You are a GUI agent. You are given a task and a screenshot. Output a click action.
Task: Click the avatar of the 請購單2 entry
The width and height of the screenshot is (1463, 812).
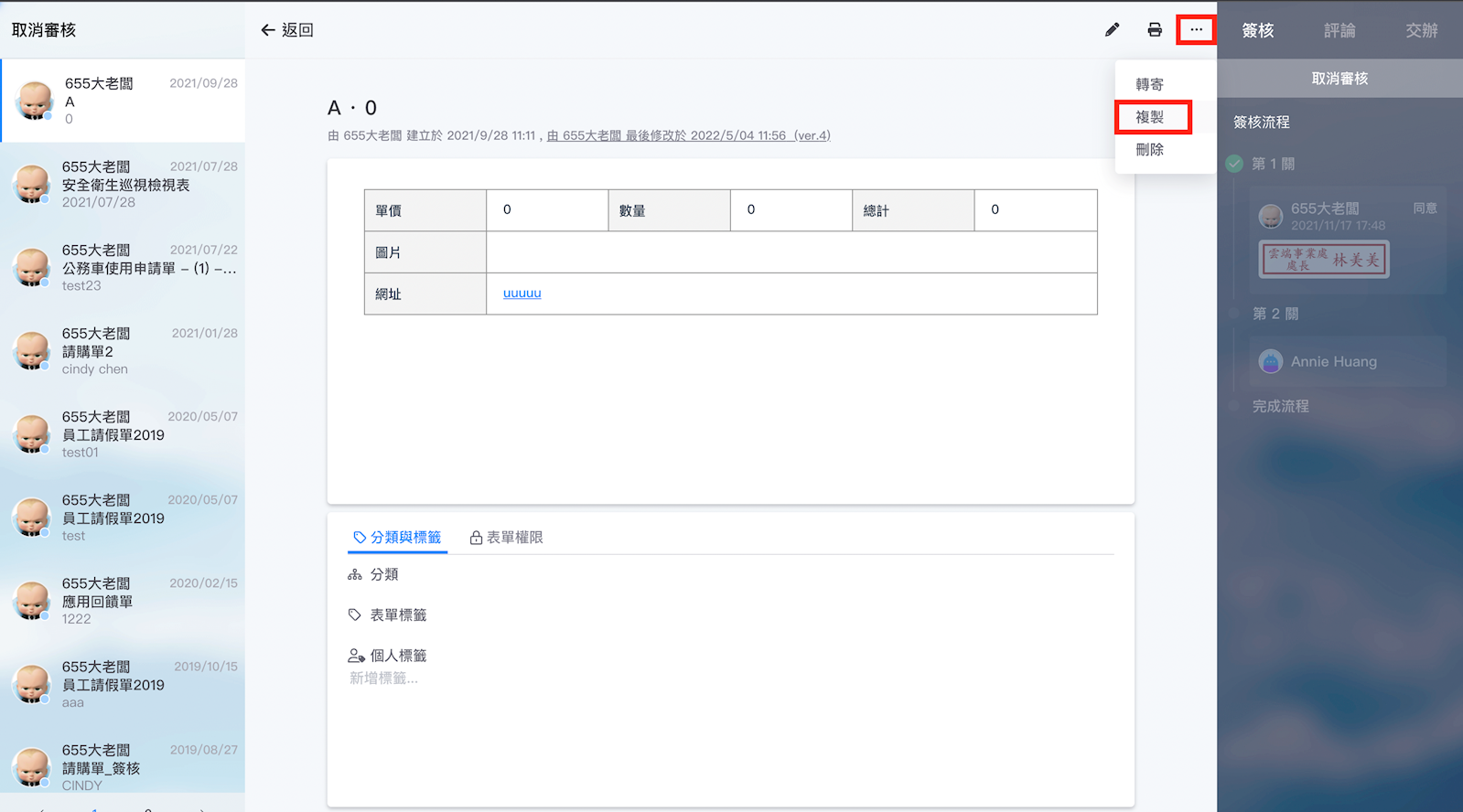32,351
